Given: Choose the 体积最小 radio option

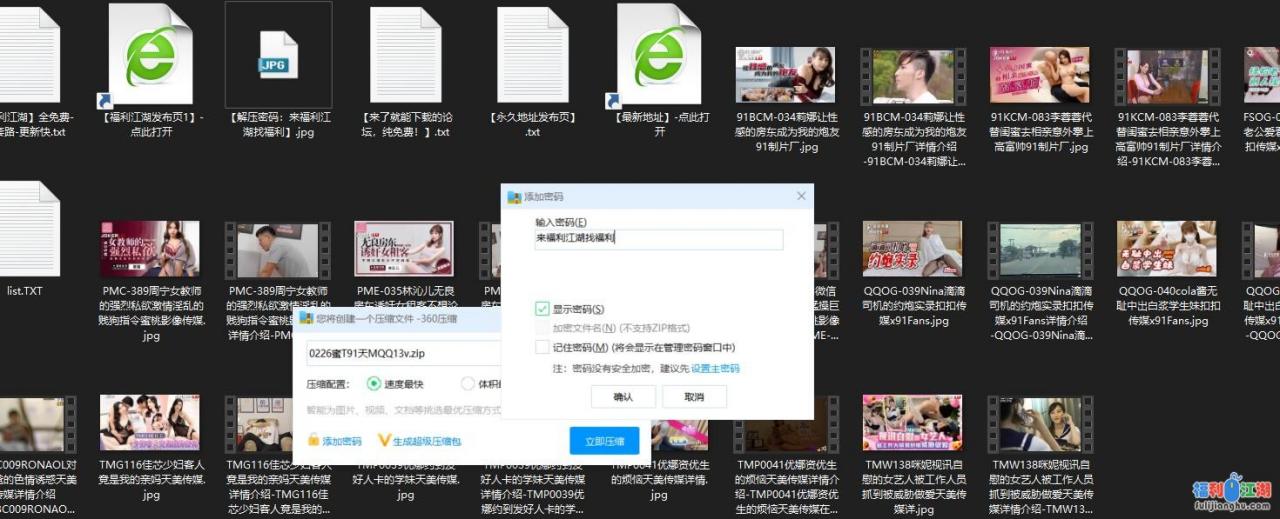Looking at the screenshot, I should pyautogui.click(x=468, y=383).
